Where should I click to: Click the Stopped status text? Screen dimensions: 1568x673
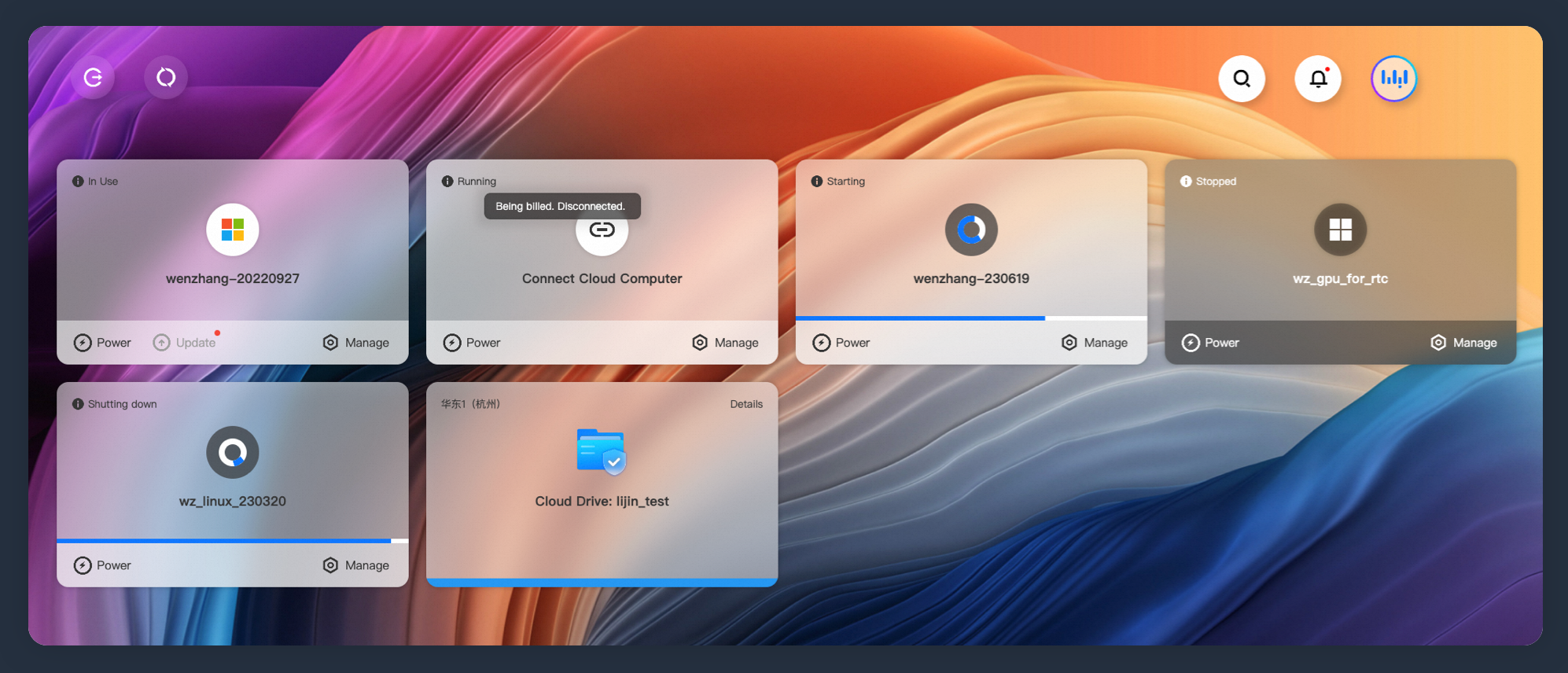click(1216, 182)
